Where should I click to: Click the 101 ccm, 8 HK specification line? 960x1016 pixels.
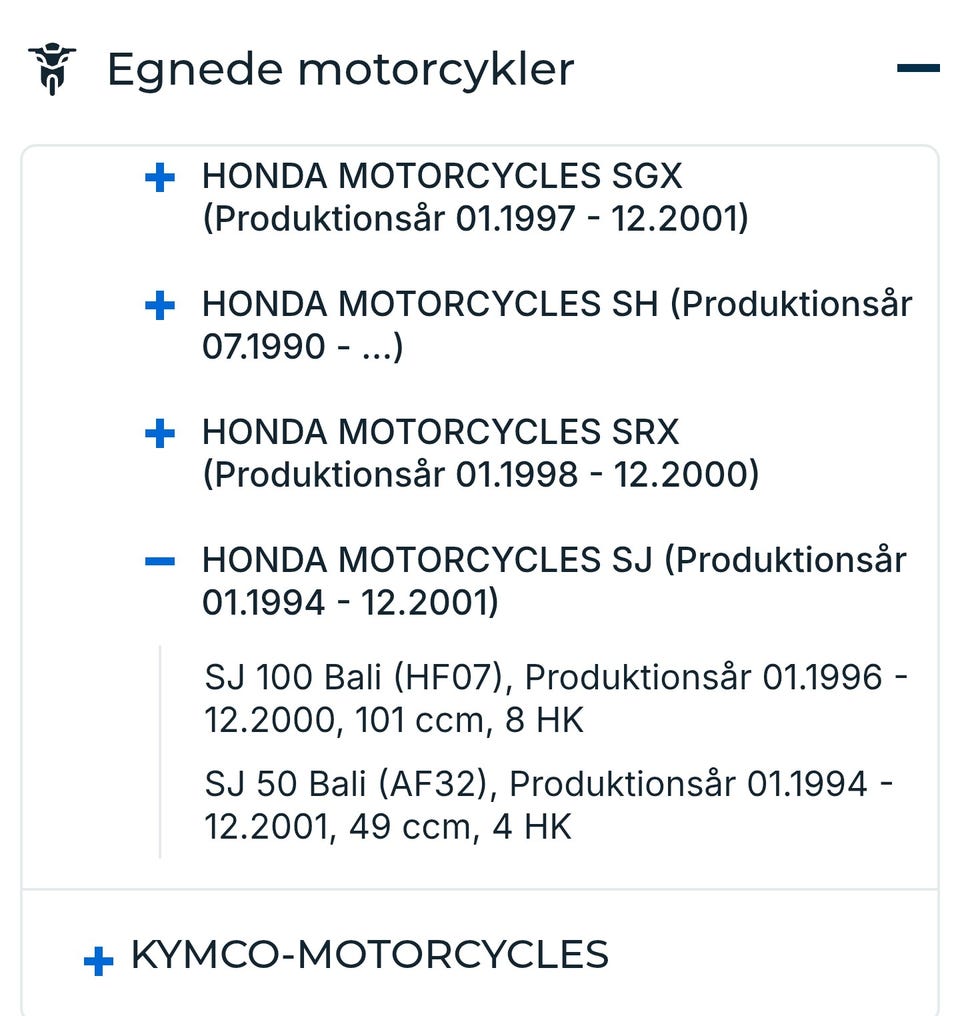(x=470, y=721)
